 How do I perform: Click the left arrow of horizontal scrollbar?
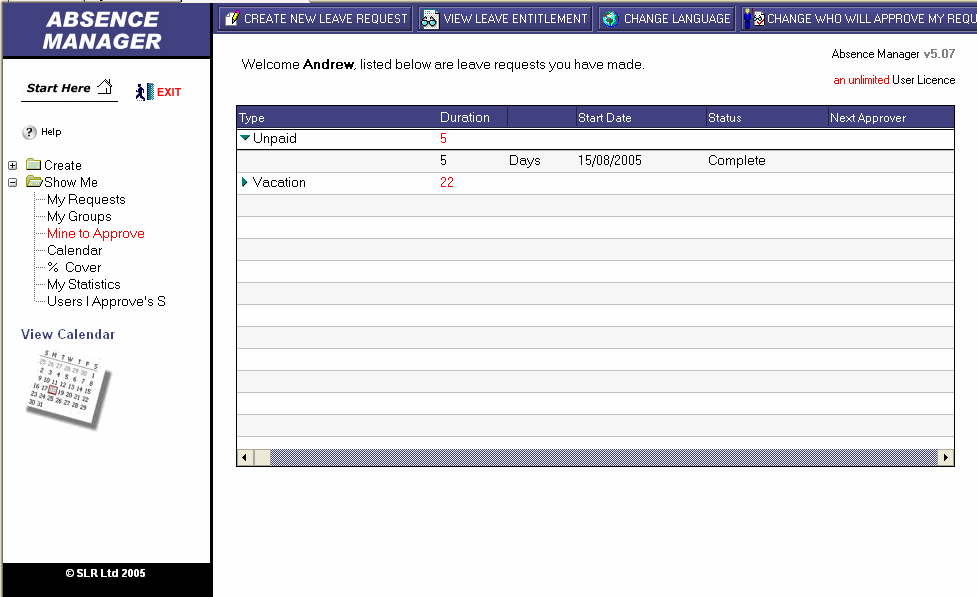[x=244, y=457]
